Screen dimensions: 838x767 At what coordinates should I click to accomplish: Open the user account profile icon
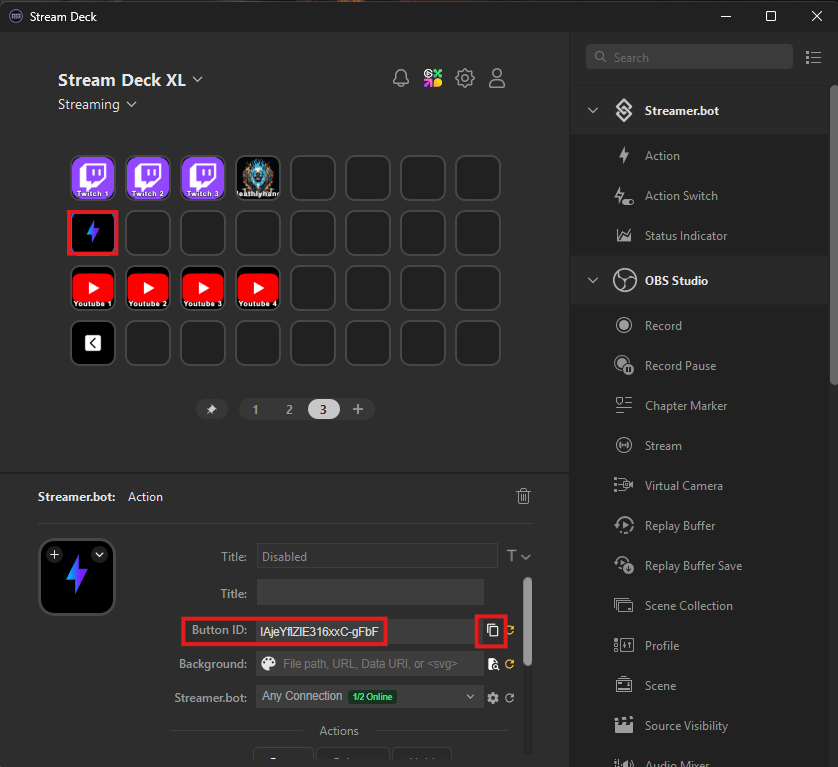click(497, 79)
